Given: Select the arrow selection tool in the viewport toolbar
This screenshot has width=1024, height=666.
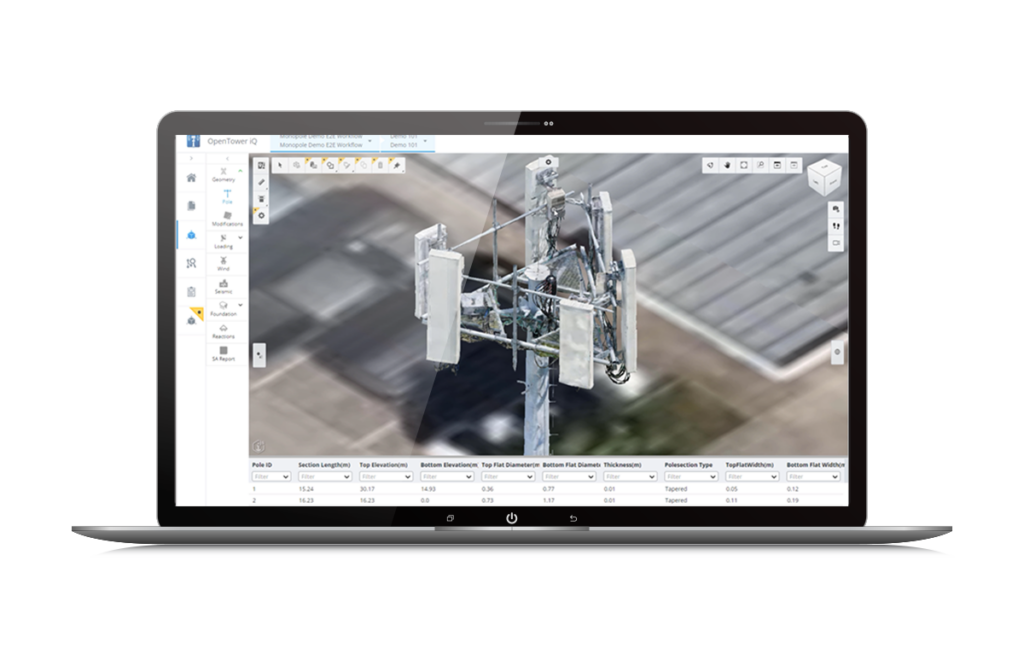Looking at the screenshot, I should (280, 165).
